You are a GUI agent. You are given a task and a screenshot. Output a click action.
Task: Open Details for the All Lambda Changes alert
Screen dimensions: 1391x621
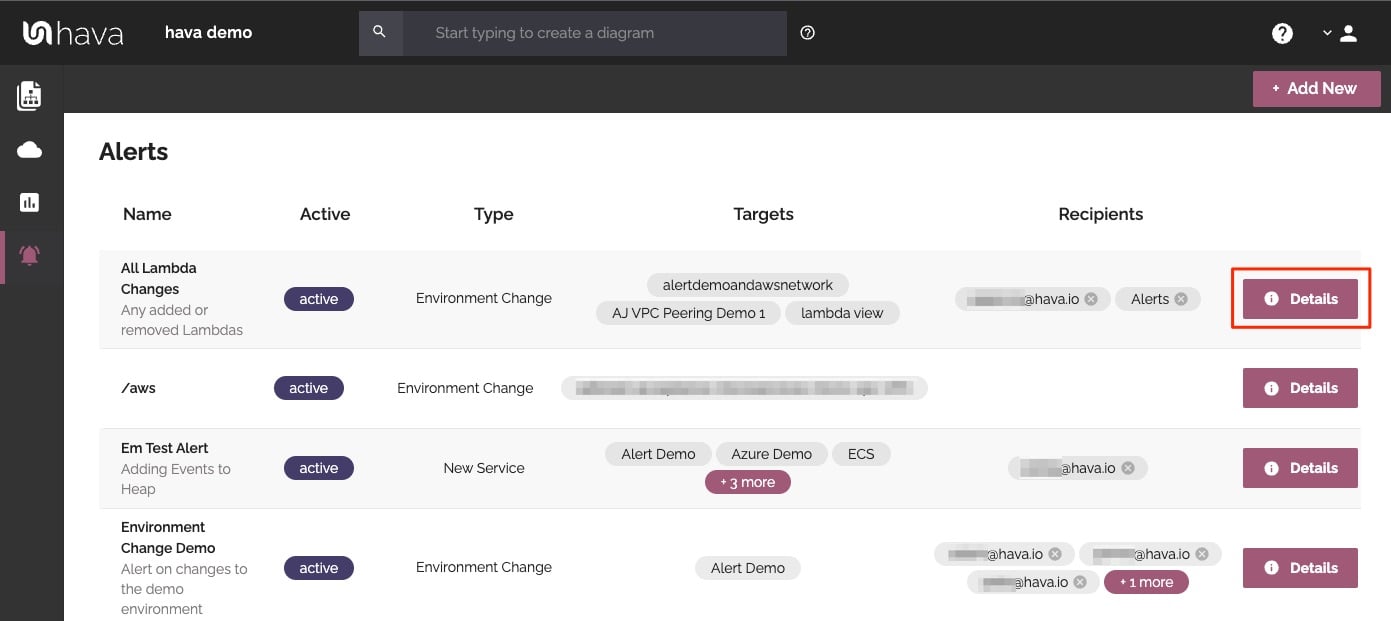point(1300,298)
